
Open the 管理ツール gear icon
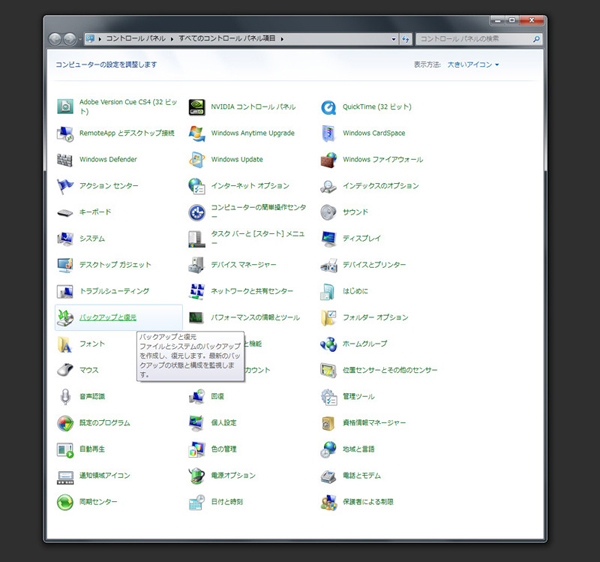tap(328, 396)
